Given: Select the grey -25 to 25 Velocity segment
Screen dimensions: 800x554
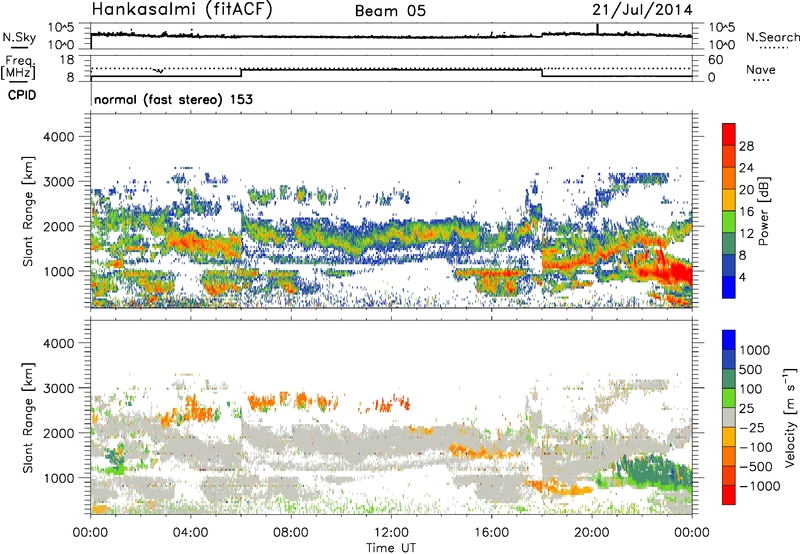Looking at the screenshot, I should point(729,417).
